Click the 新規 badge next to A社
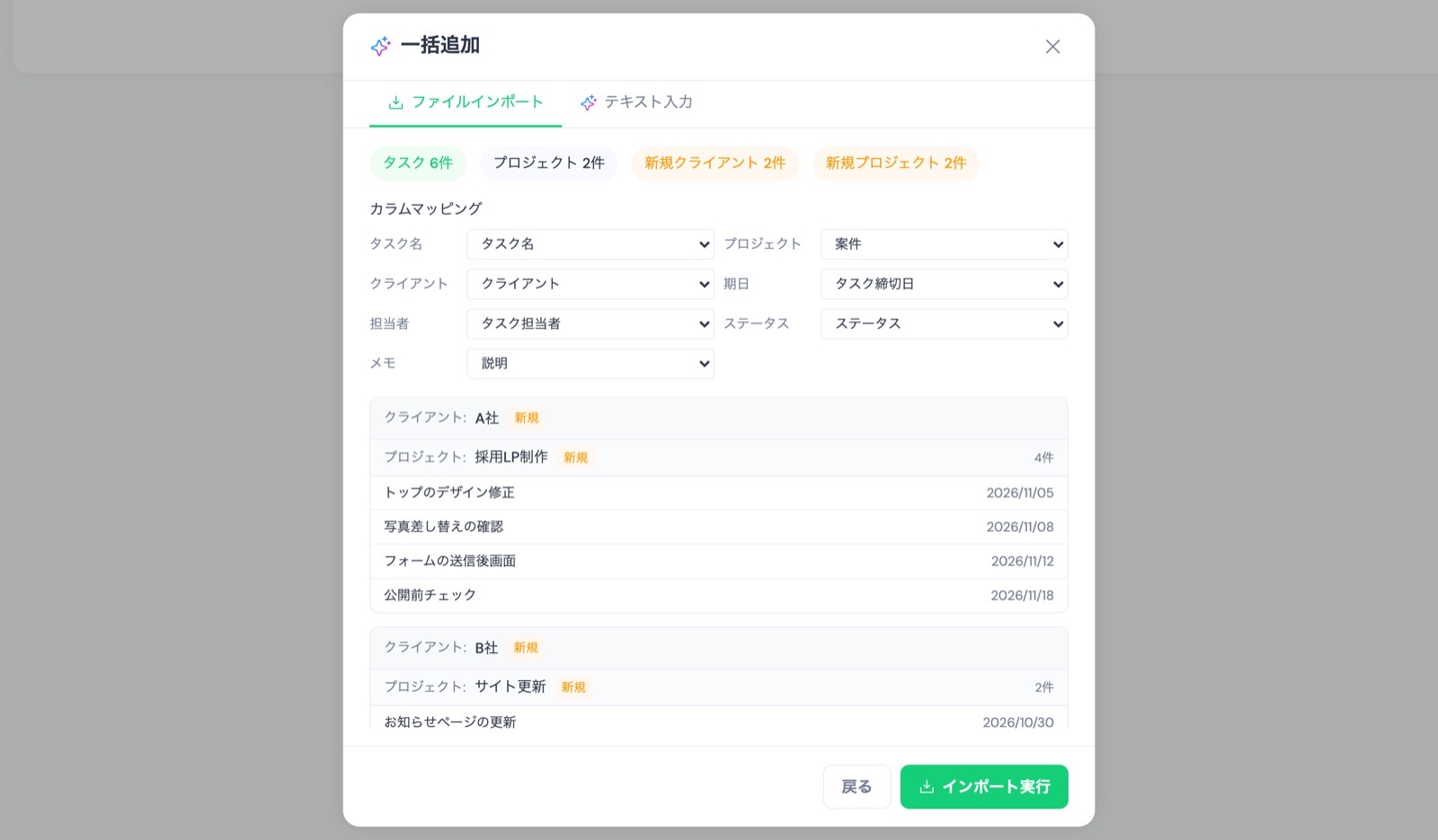This screenshot has width=1438, height=840. (x=527, y=418)
